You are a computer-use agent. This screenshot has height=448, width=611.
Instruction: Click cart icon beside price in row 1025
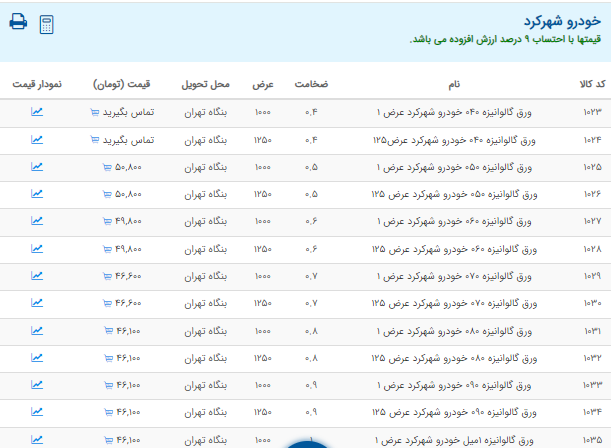pyautogui.click(x=108, y=167)
